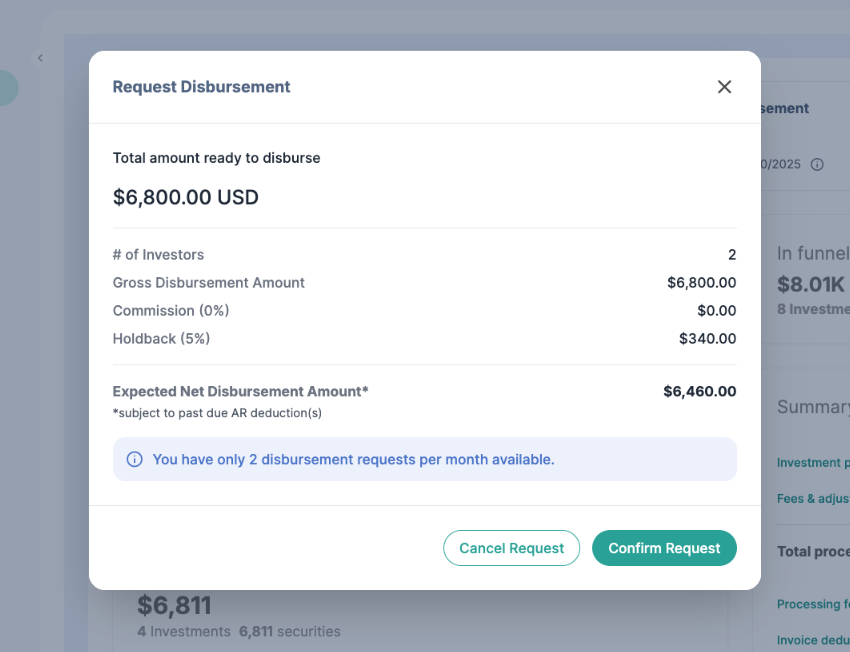Collapse sidebar using the left chevron arrow
This screenshot has height=652, width=850.
click(40, 59)
